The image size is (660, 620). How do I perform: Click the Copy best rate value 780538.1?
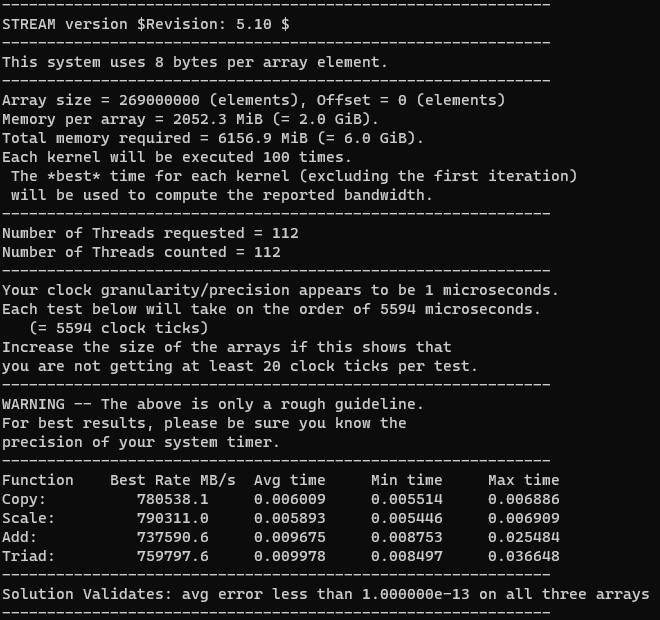(x=172, y=500)
